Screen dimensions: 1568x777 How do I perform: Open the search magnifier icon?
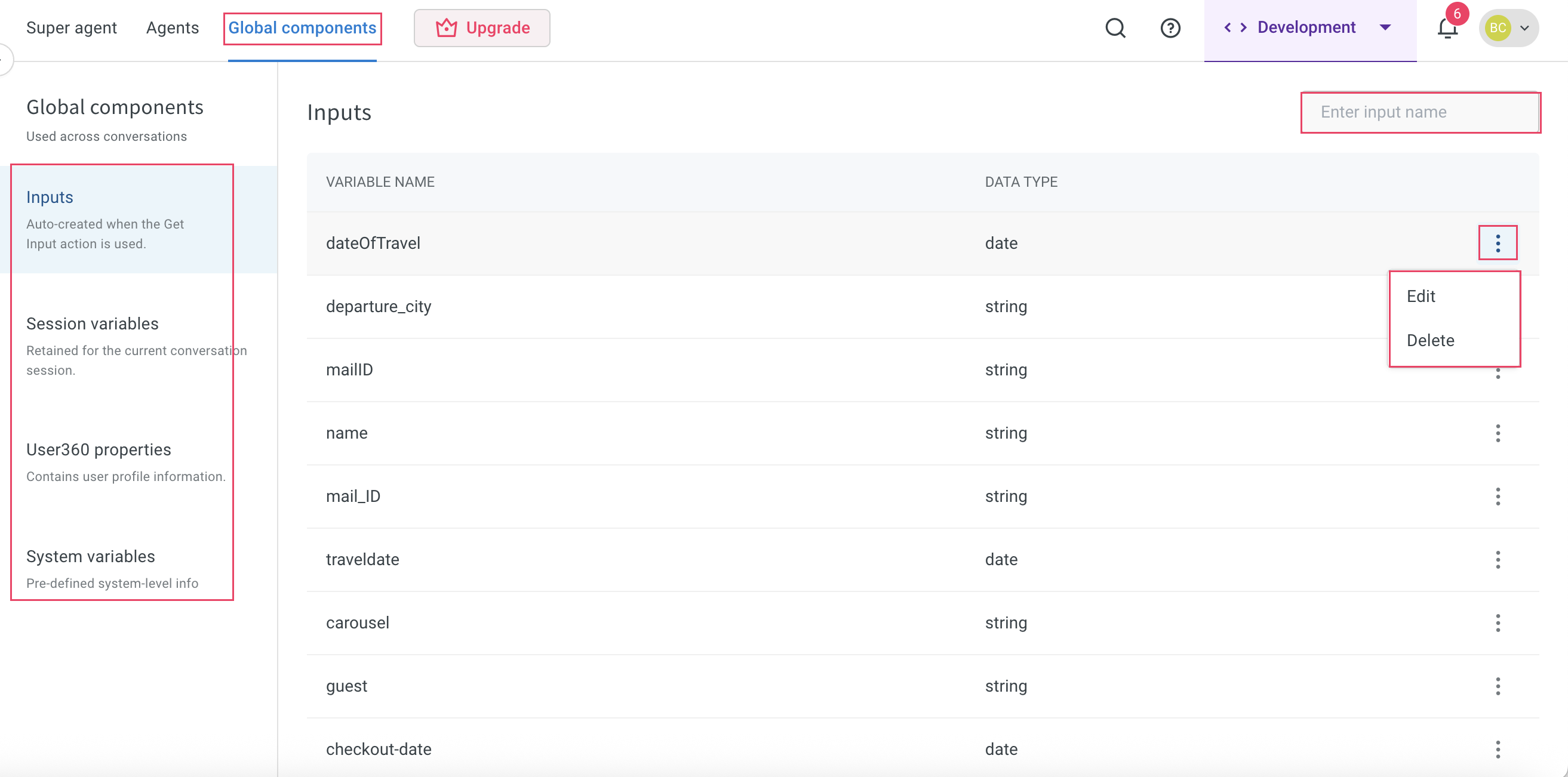pyautogui.click(x=1115, y=28)
